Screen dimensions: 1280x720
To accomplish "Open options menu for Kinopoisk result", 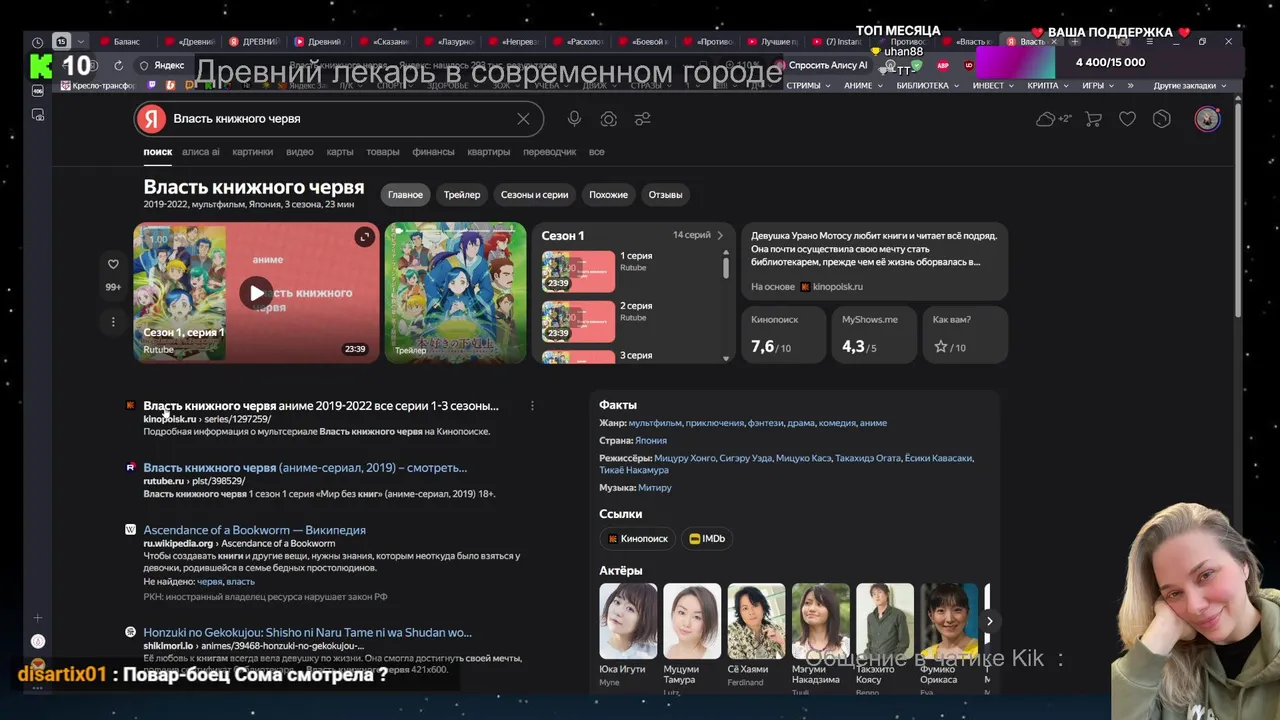I will pyautogui.click(x=532, y=406).
